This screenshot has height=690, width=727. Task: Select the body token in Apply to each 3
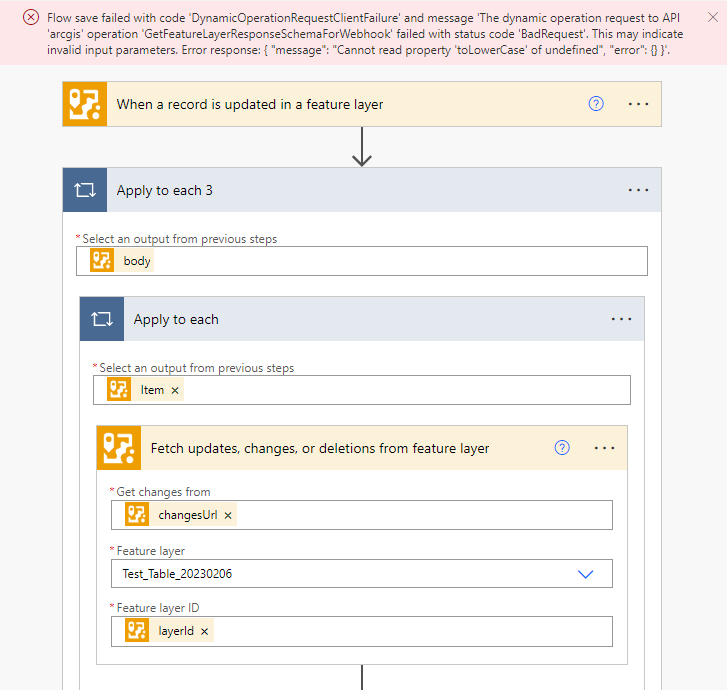(137, 261)
